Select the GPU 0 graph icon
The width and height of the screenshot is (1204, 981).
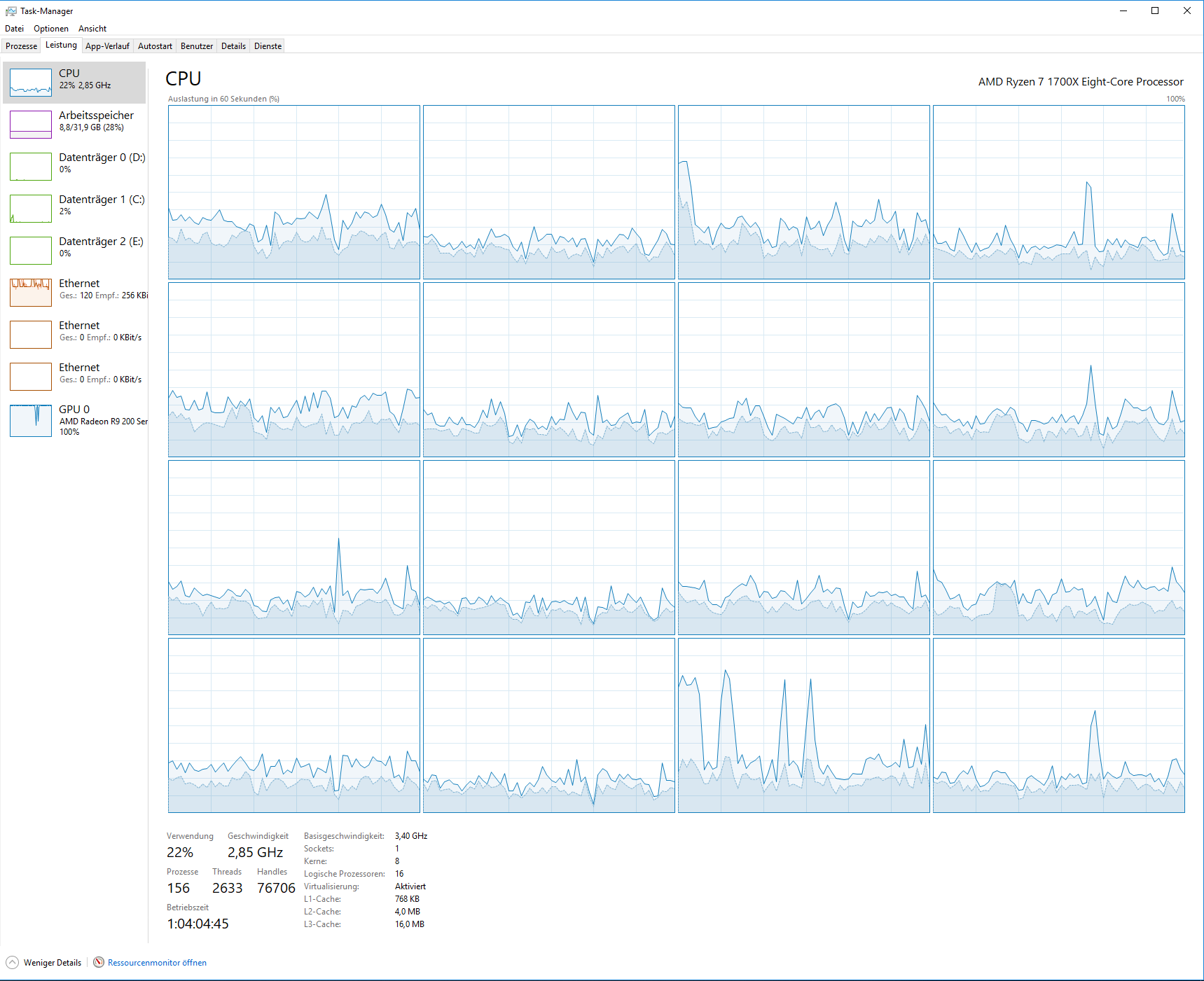31,421
